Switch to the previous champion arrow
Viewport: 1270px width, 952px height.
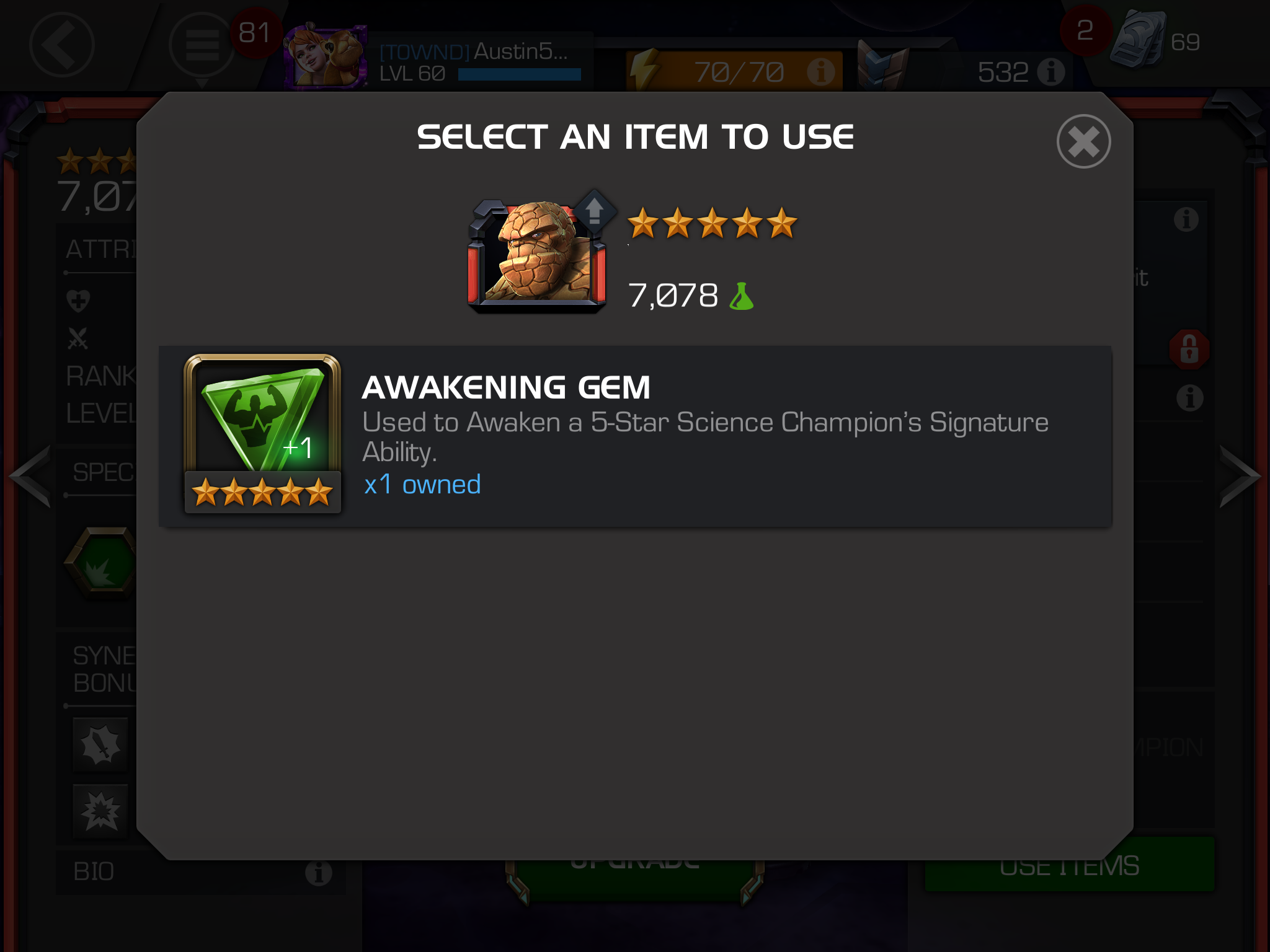(x=30, y=476)
